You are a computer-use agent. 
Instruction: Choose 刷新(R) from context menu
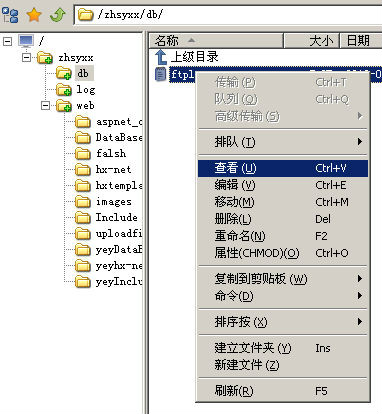(283, 391)
